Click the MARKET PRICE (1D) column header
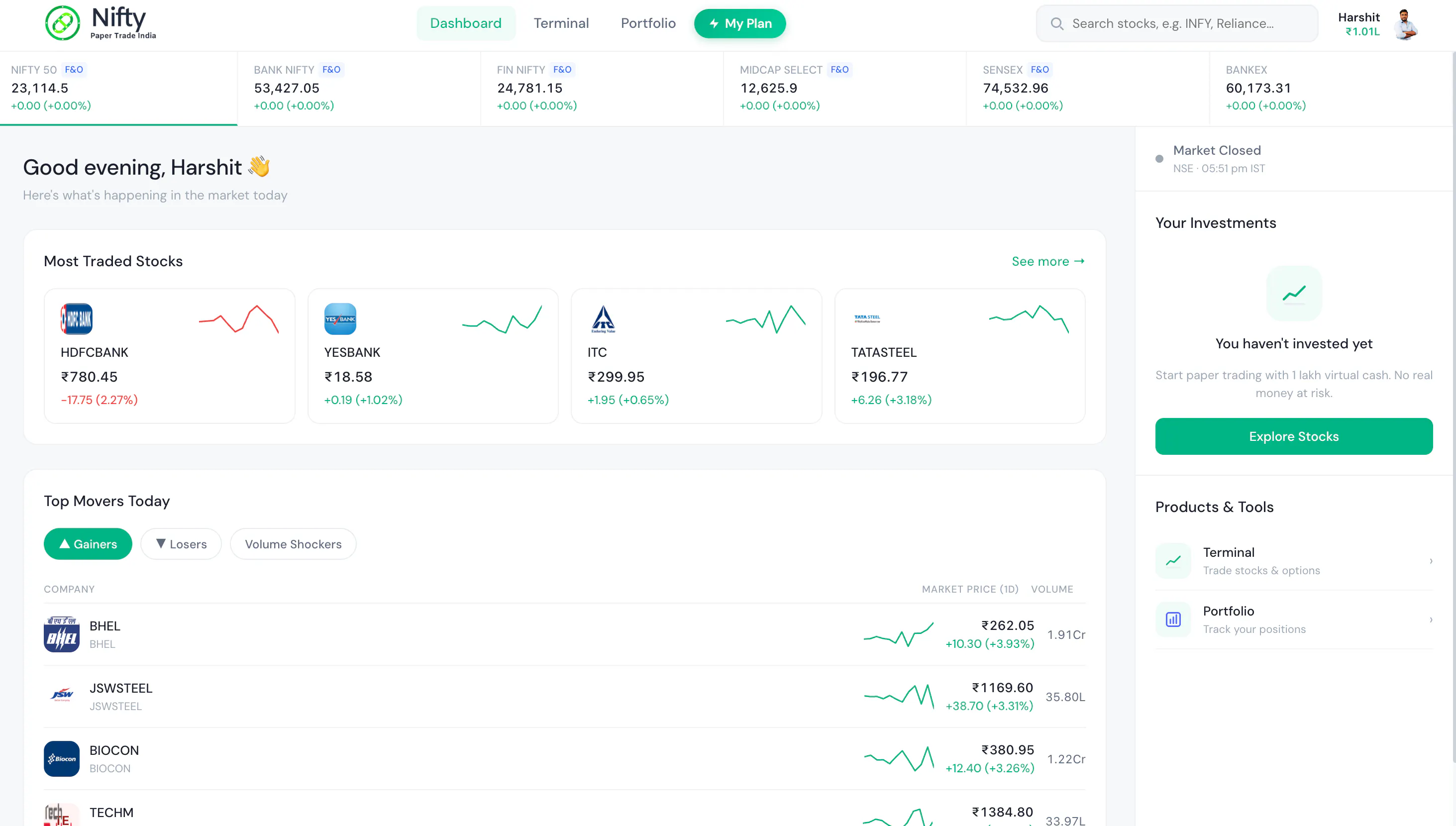The width and height of the screenshot is (1456, 826). [970, 589]
